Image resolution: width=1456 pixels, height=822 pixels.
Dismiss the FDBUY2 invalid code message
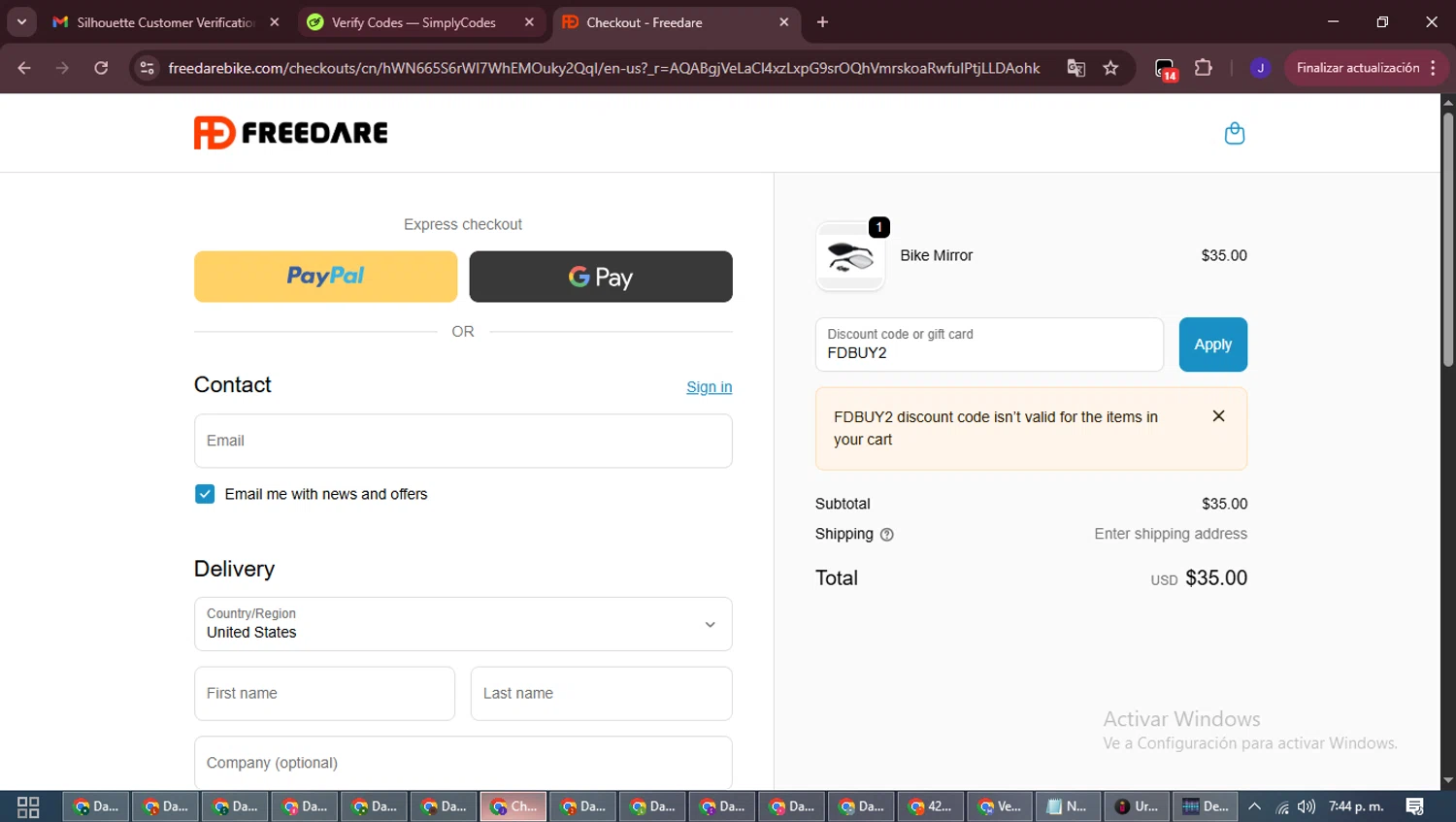point(1218,416)
